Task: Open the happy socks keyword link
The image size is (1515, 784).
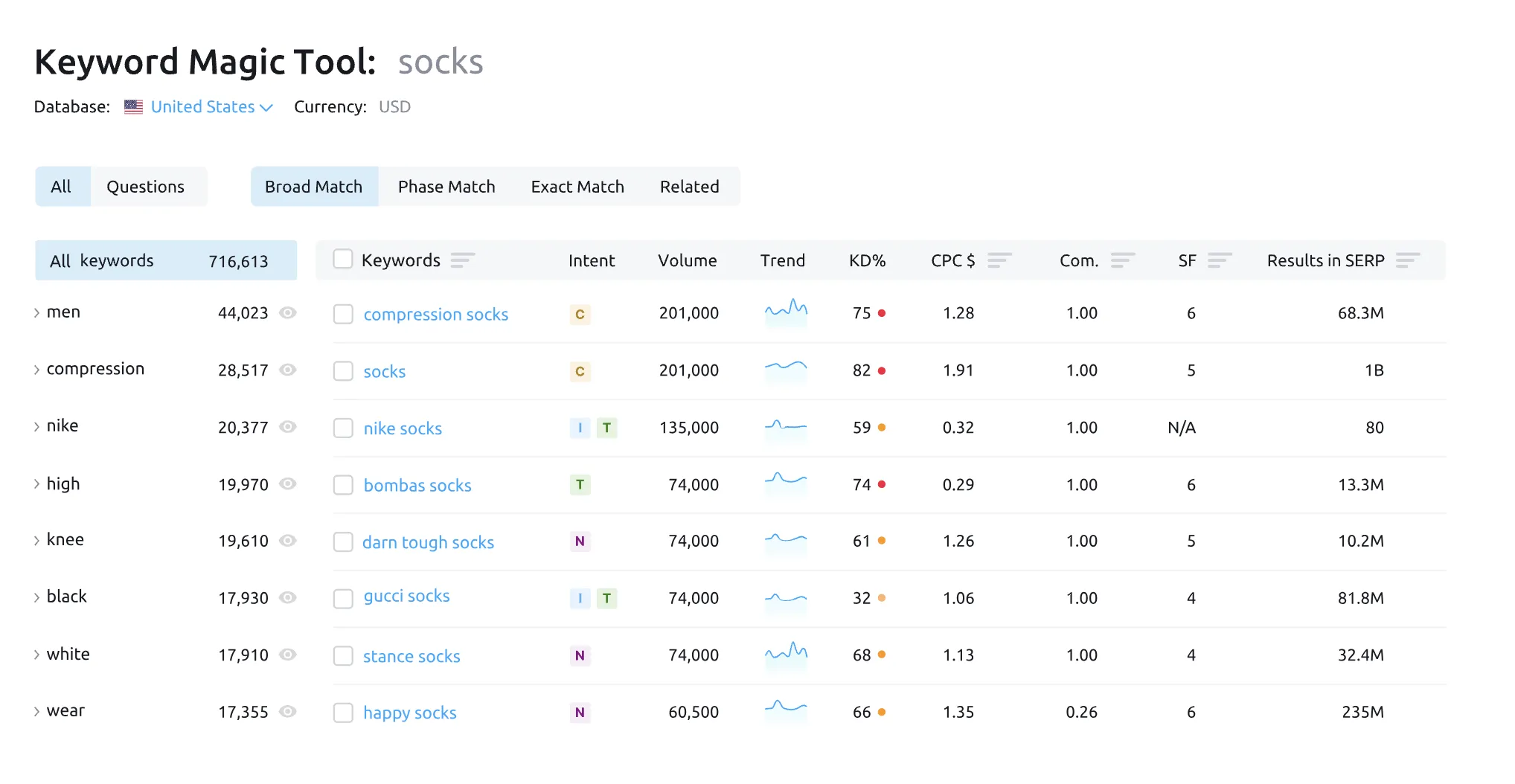Action: click(410, 713)
